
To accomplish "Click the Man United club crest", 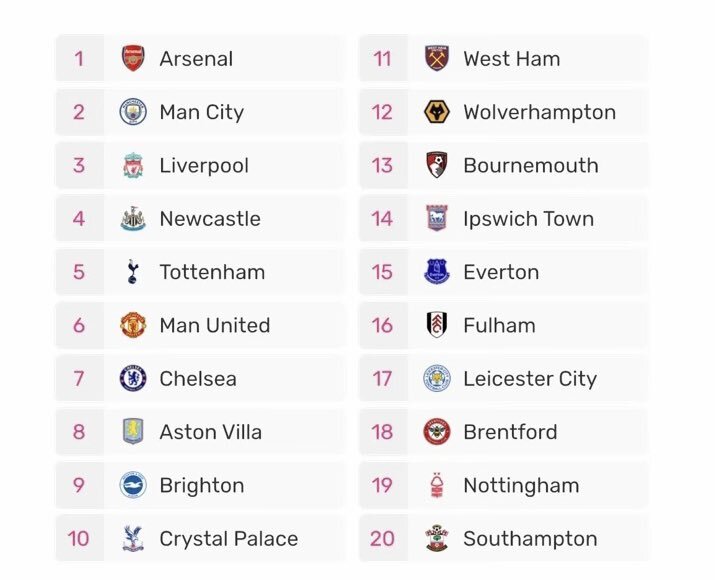I will 133,325.
